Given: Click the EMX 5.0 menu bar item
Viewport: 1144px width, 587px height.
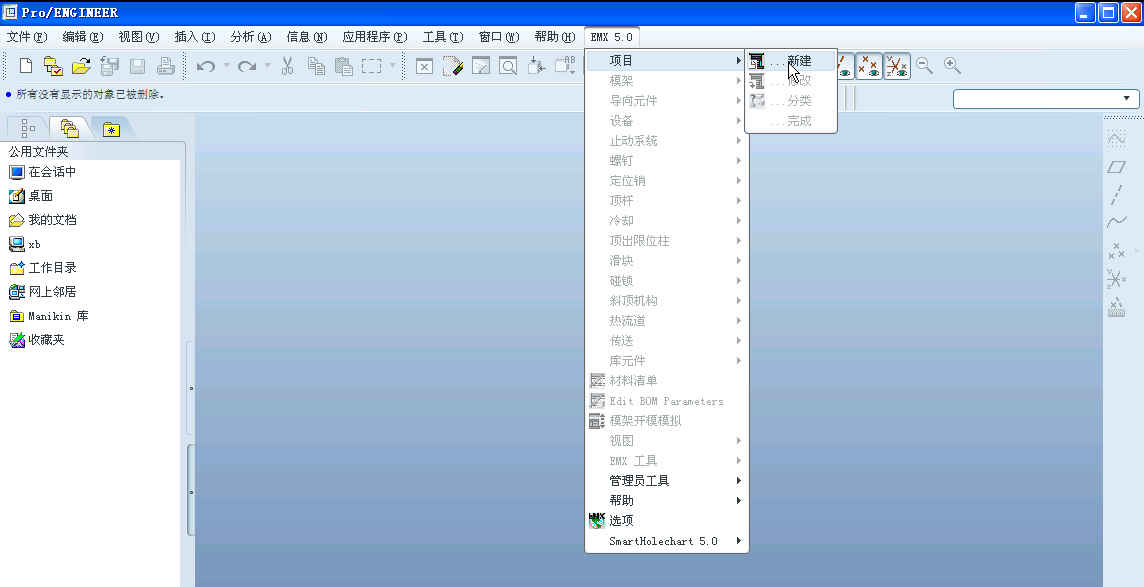Looking at the screenshot, I should pos(611,36).
